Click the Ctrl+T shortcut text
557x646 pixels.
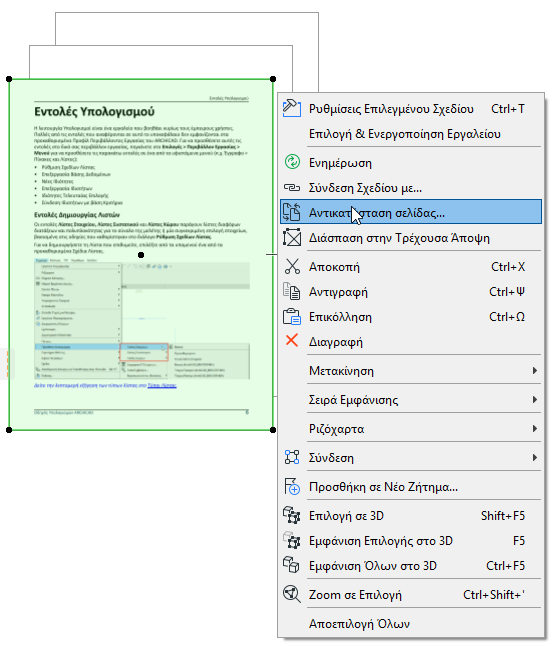508,109
